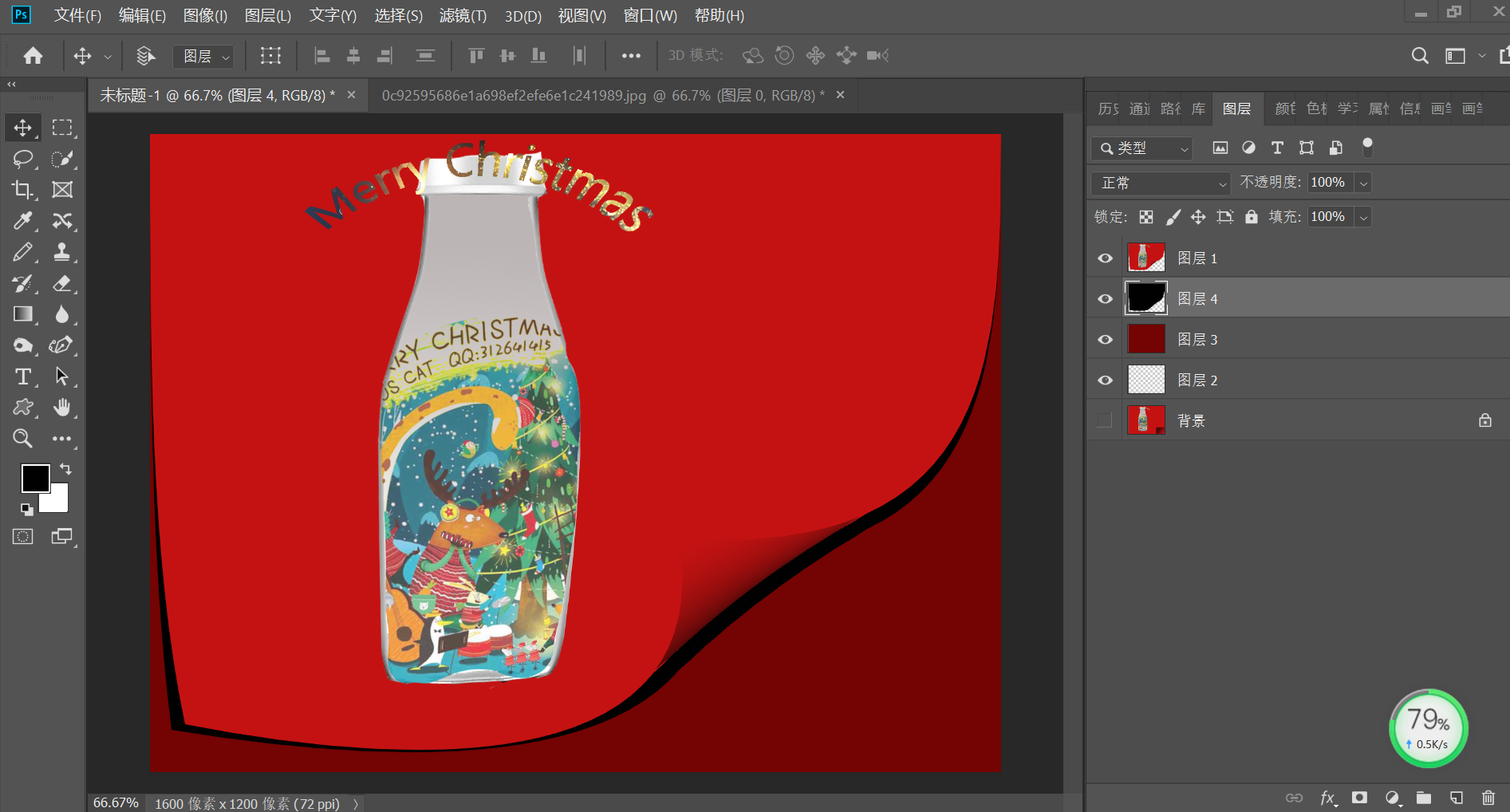The height and width of the screenshot is (812, 1510).
Task: Choose the Lasso tool
Action: pyautogui.click(x=22, y=159)
